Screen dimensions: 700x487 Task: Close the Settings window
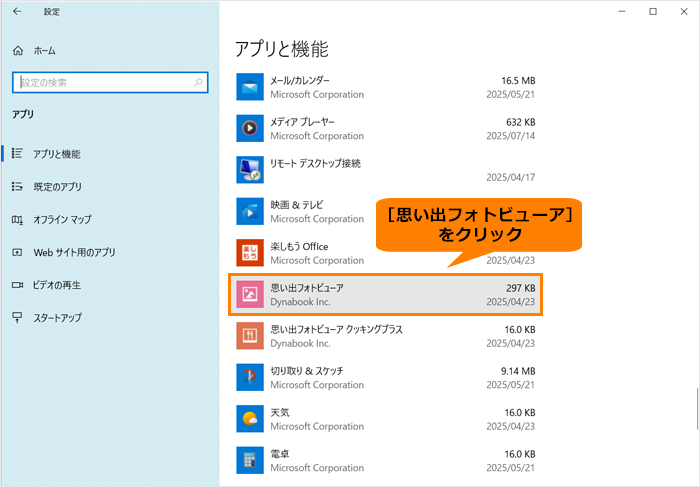pos(684,12)
